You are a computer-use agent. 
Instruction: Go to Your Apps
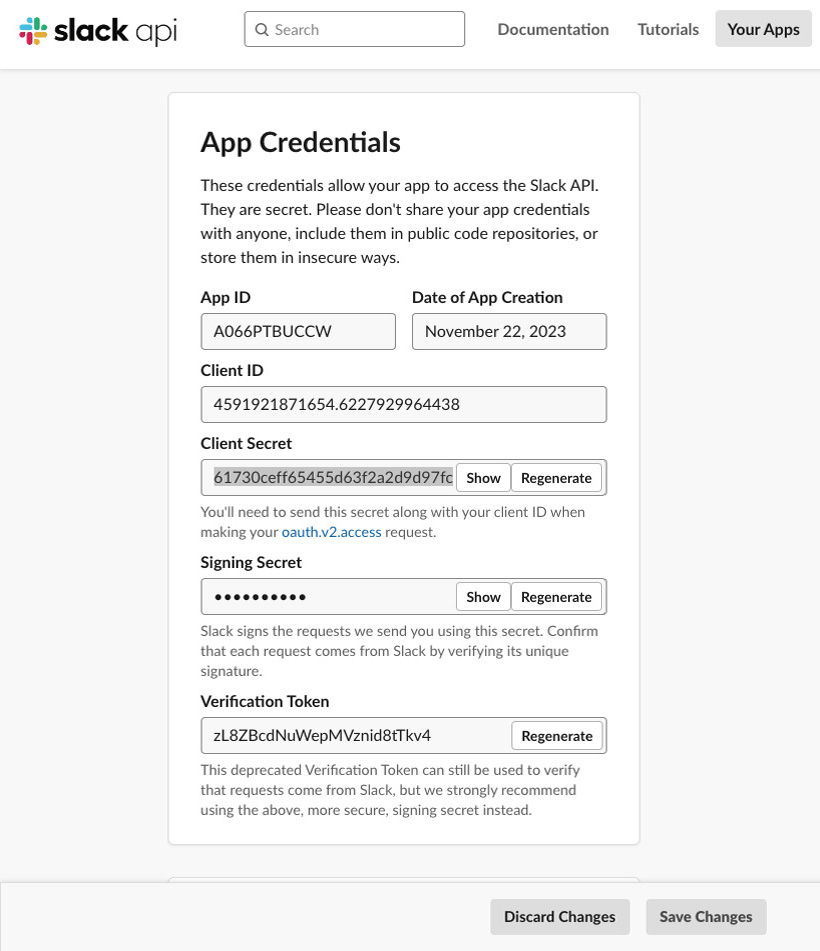click(763, 29)
